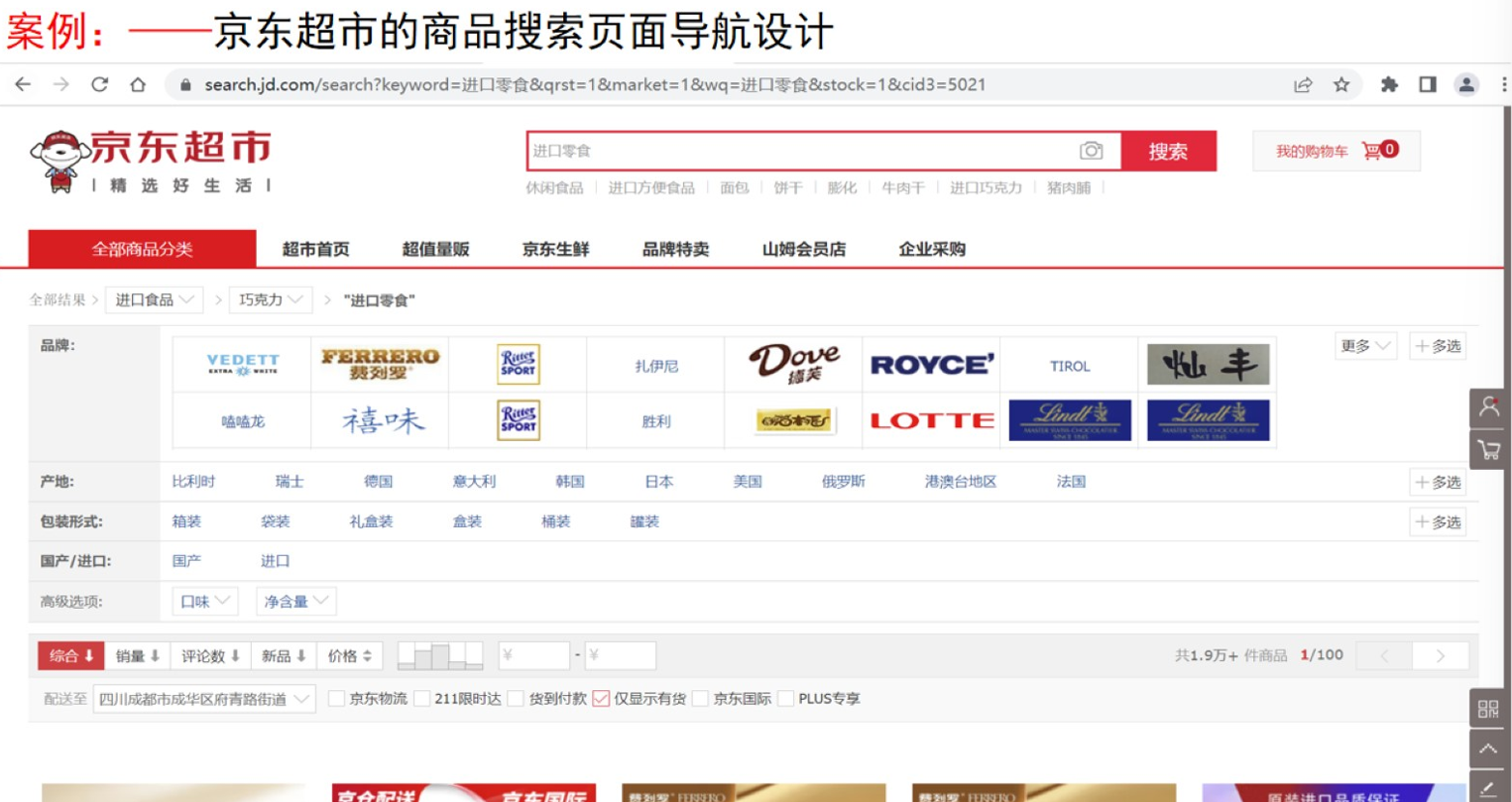Image resolution: width=1512 pixels, height=802 pixels.
Task: Click the sidebar back-to-top arrow
Action: pos(1489,749)
